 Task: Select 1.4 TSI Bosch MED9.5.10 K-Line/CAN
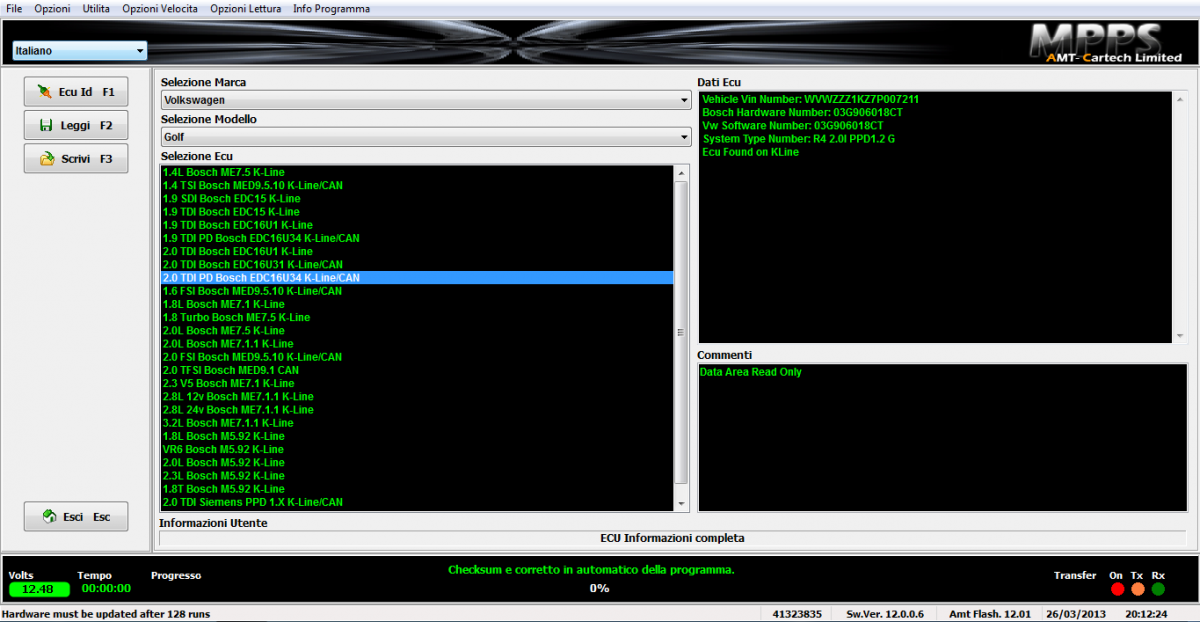click(x=418, y=185)
